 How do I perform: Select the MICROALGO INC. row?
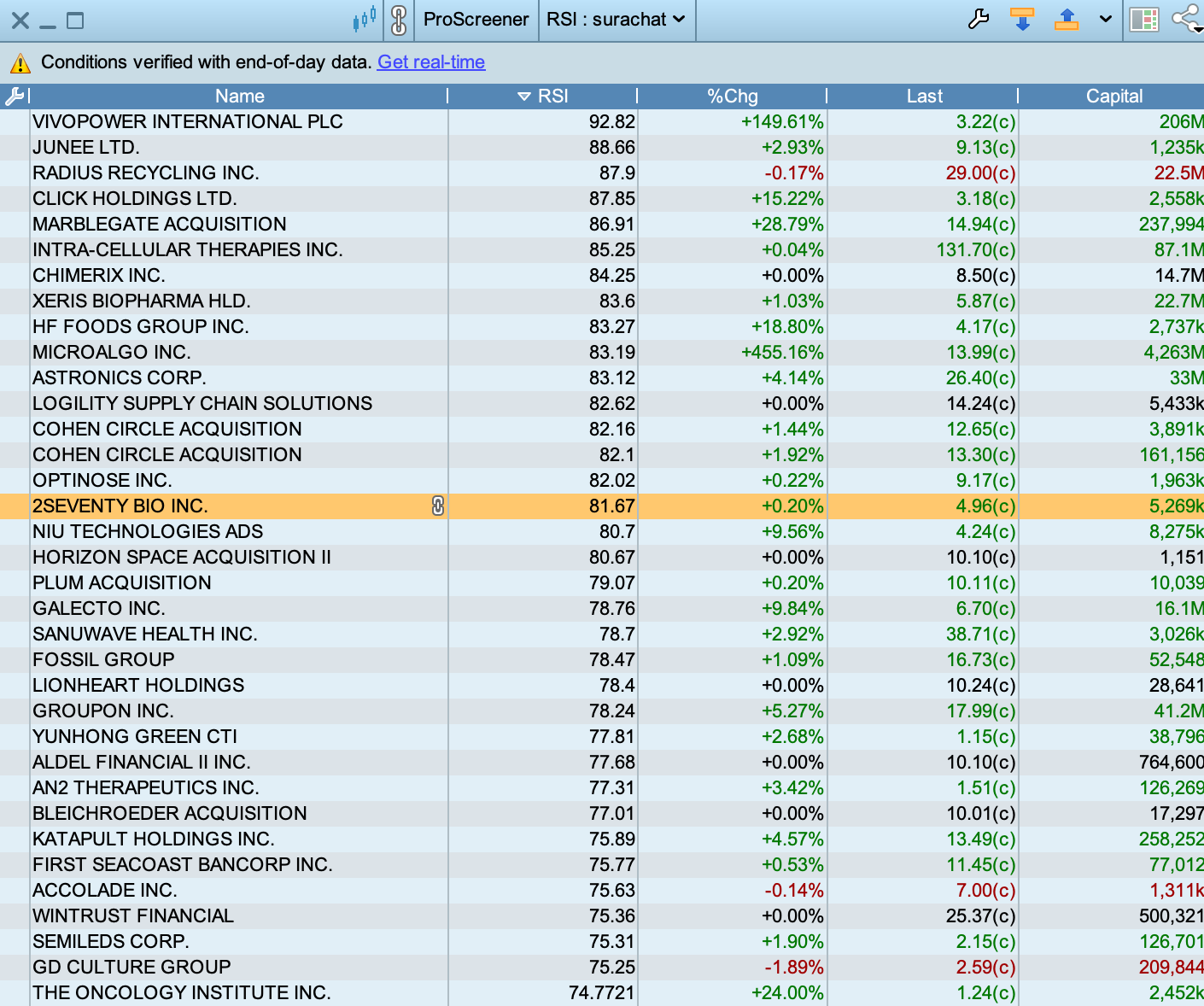(x=602, y=352)
